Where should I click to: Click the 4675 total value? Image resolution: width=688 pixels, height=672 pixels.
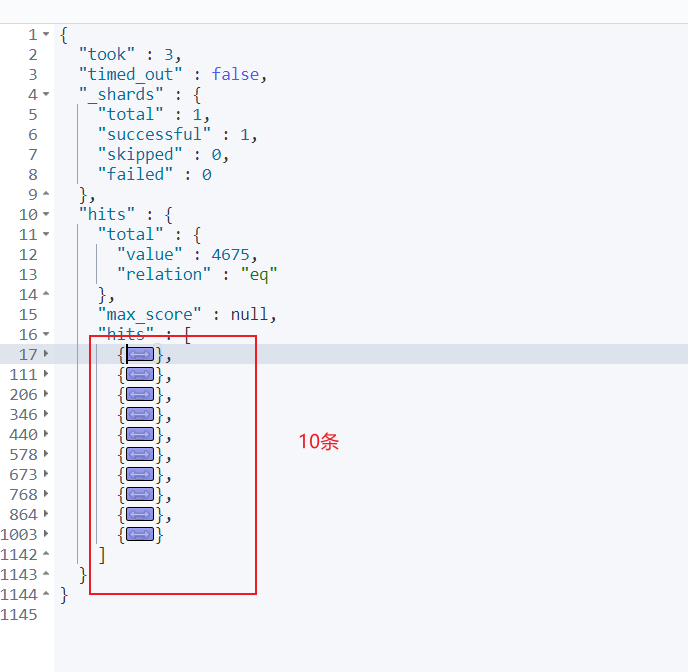[233, 254]
